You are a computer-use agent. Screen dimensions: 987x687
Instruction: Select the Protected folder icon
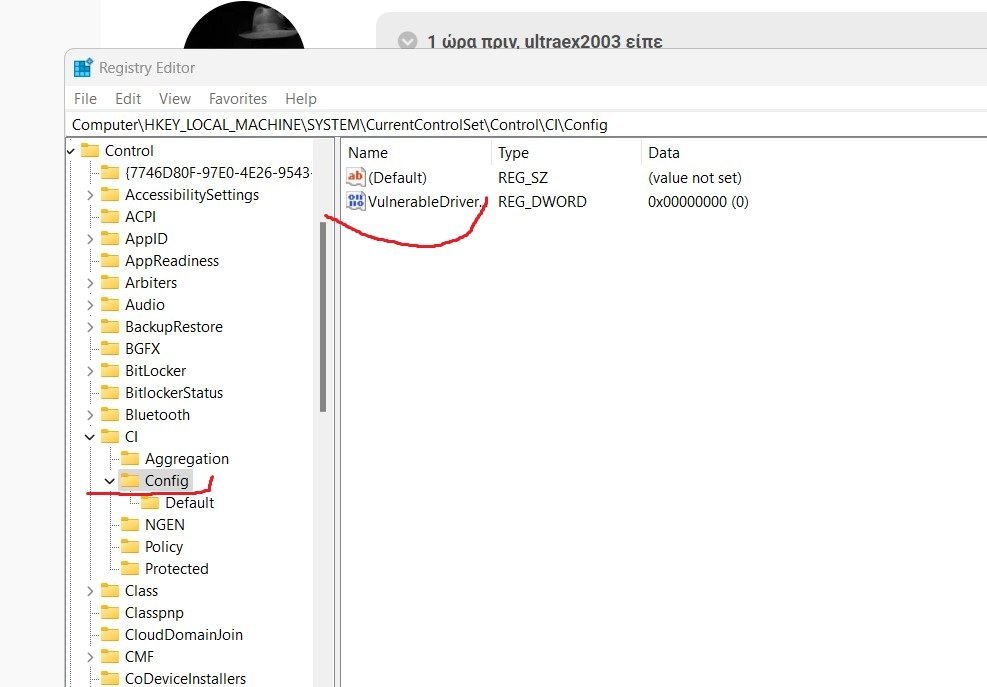coord(130,569)
